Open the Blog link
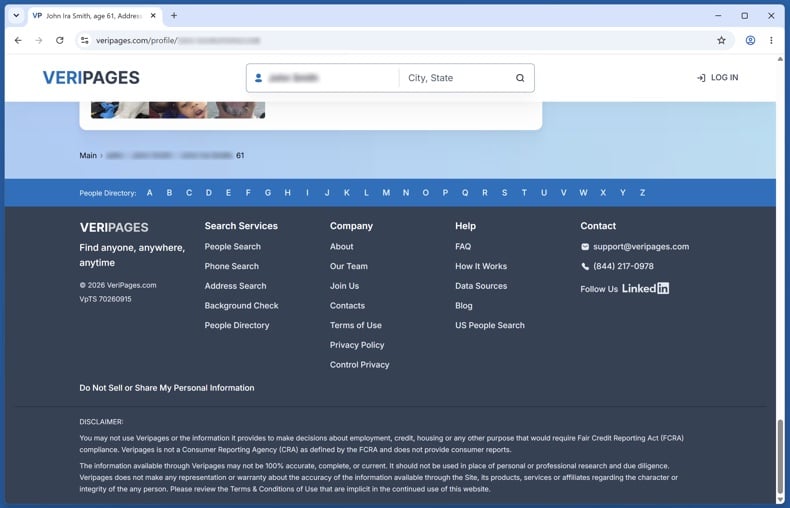This screenshot has width=790, height=508. click(464, 305)
